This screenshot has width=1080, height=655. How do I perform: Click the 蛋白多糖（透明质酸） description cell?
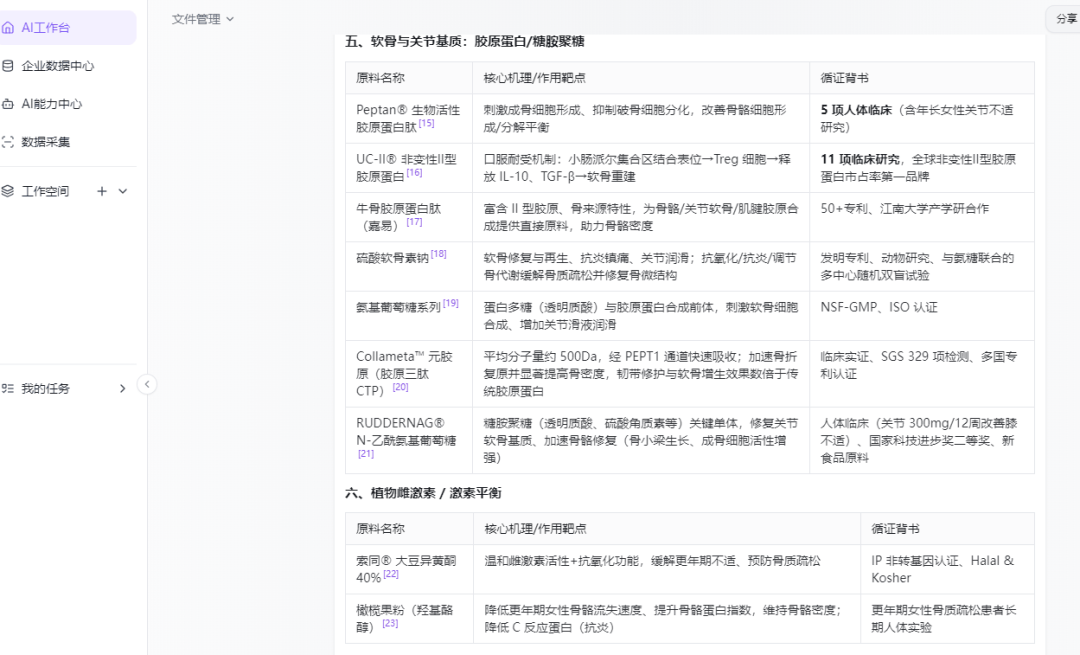pyautogui.click(x=641, y=315)
